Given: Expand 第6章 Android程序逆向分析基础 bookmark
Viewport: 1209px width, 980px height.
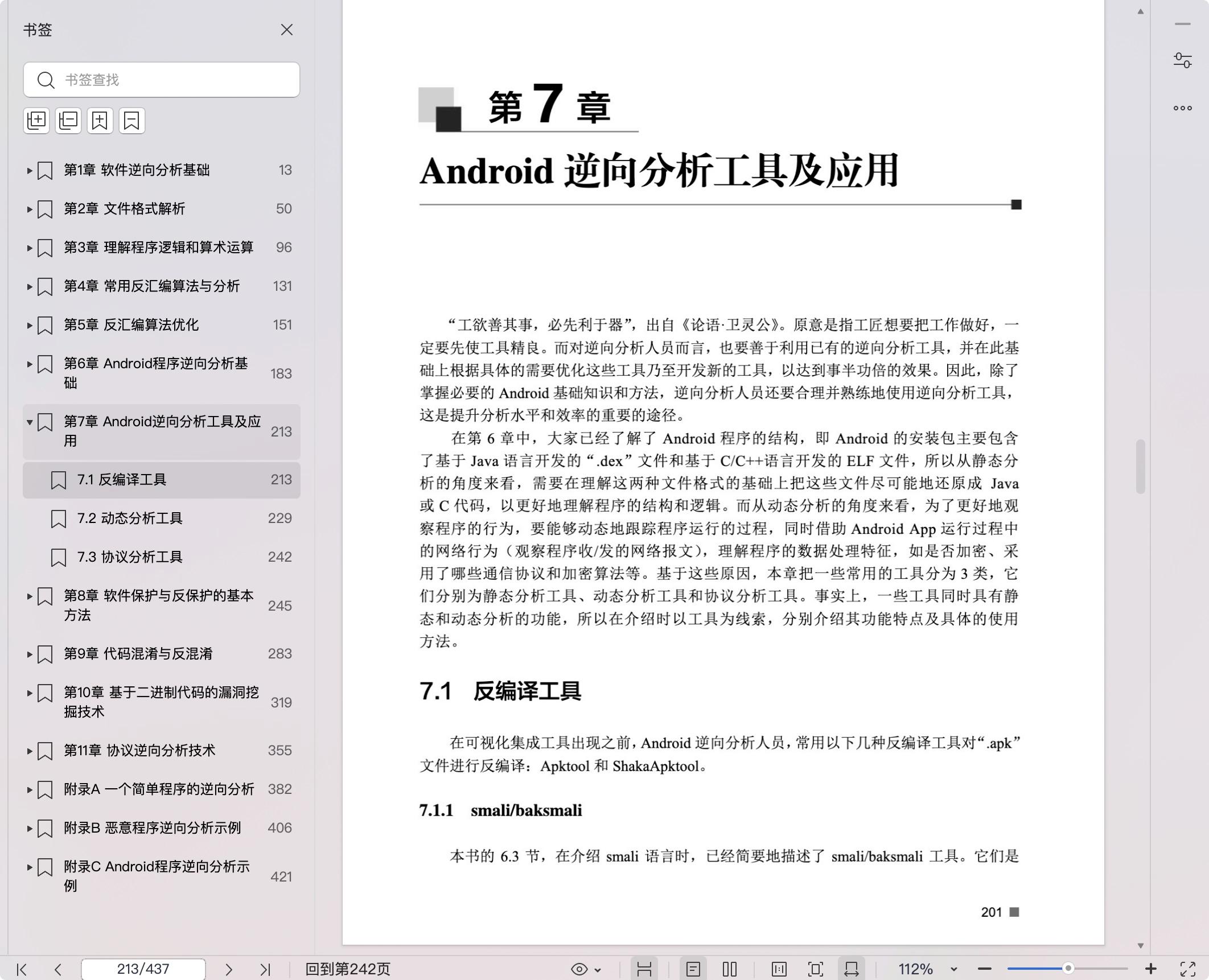Looking at the screenshot, I should (29, 364).
